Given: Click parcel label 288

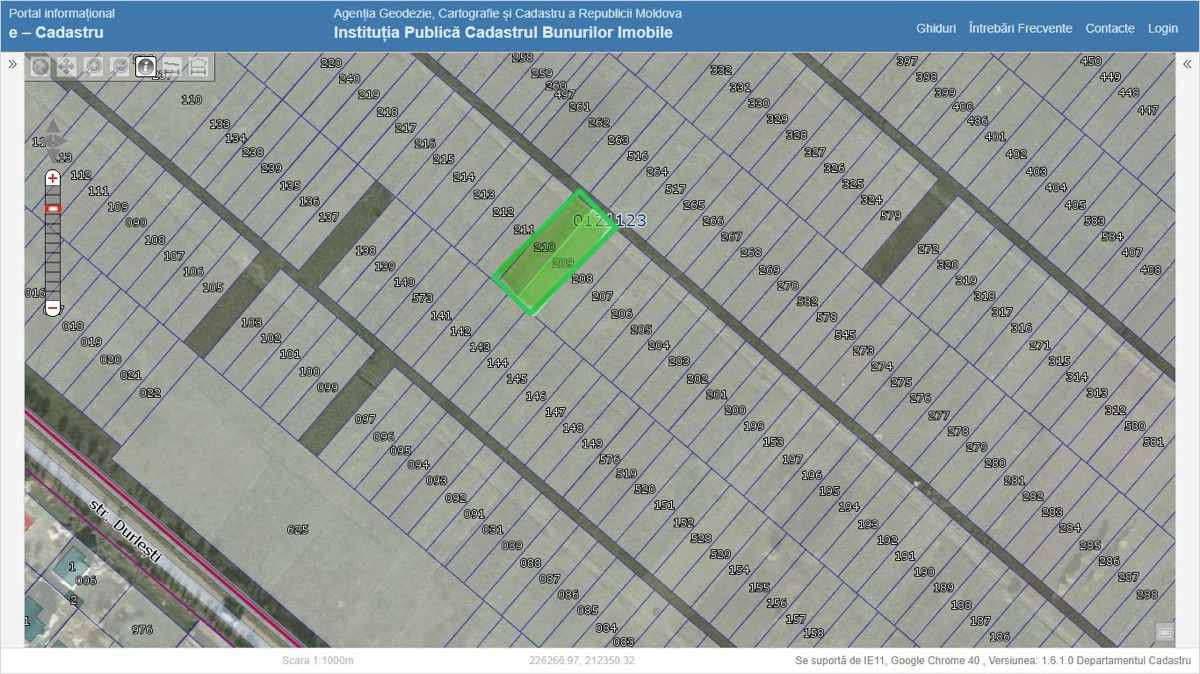Looking at the screenshot, I should coord(1146,594).
